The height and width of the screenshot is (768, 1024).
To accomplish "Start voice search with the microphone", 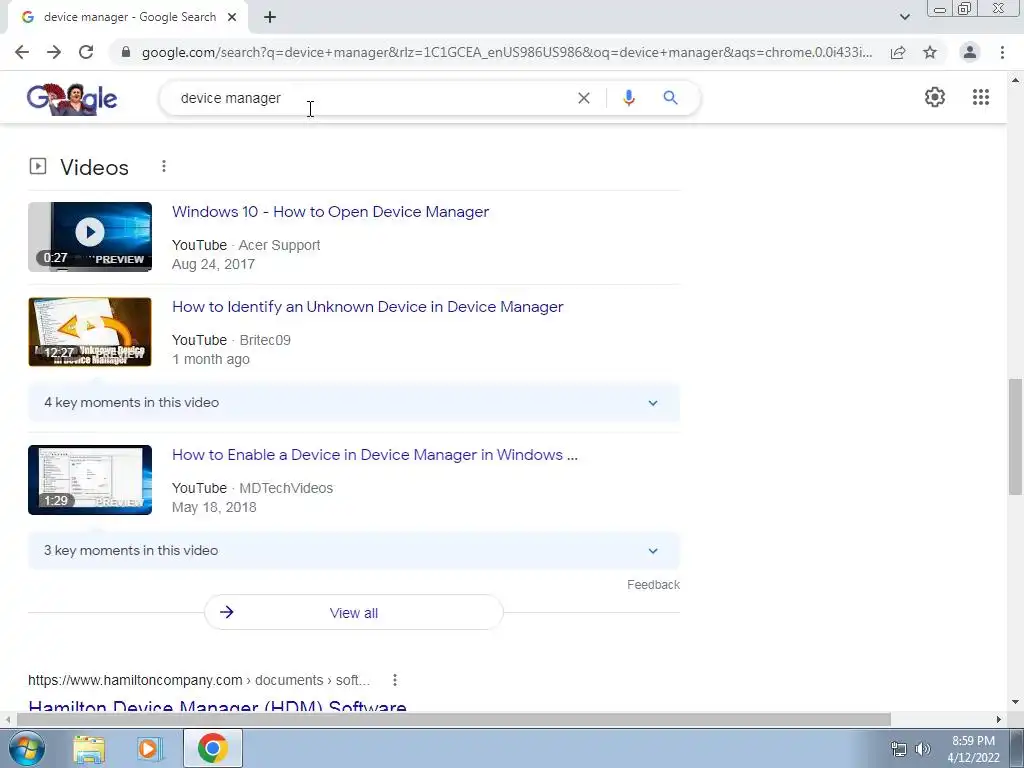I will [x=628, y=98].
